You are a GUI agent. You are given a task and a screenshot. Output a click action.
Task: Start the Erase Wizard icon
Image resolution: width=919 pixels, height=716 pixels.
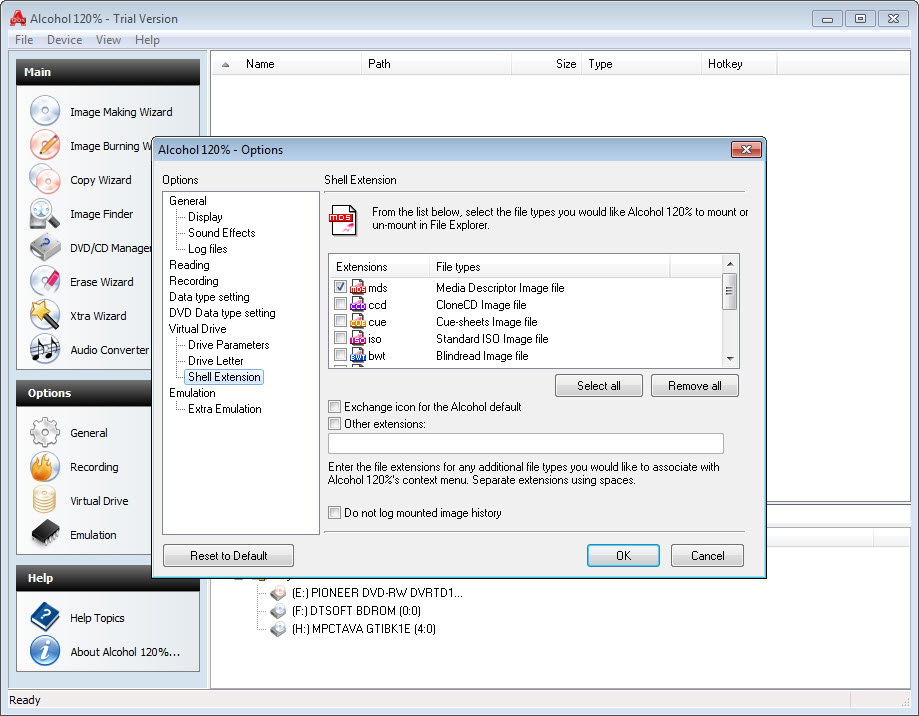(x=45, y=281)
